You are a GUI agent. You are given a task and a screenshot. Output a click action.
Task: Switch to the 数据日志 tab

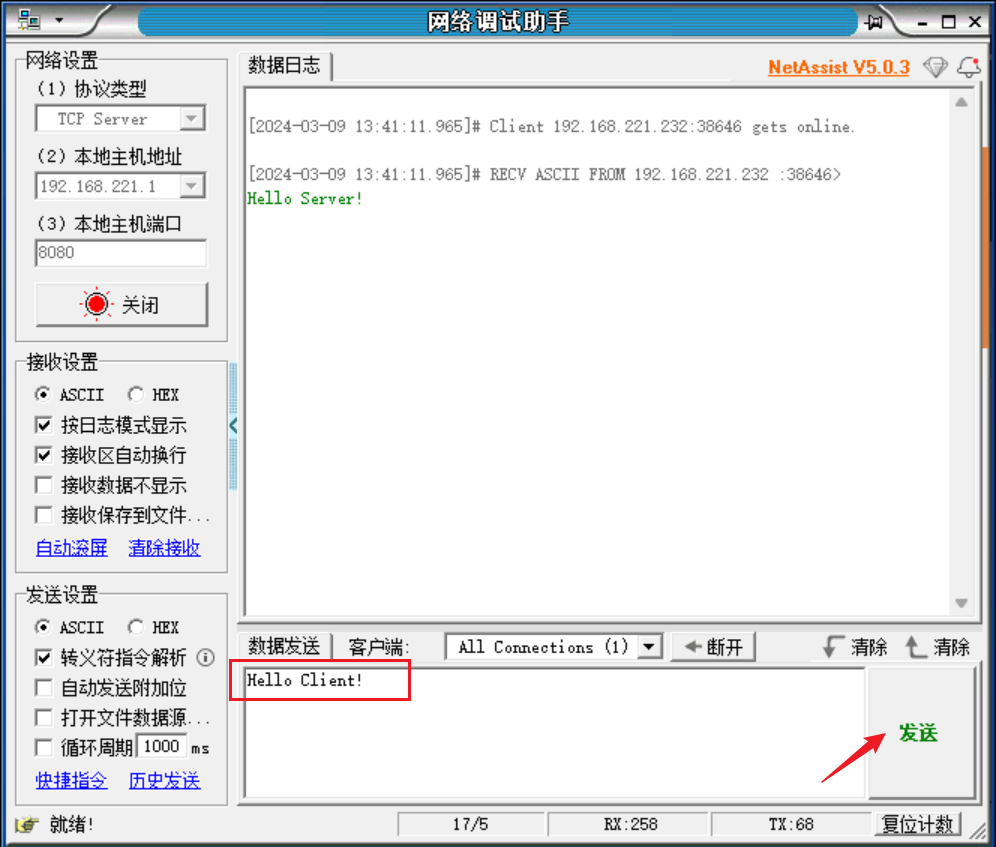point(283,66)
